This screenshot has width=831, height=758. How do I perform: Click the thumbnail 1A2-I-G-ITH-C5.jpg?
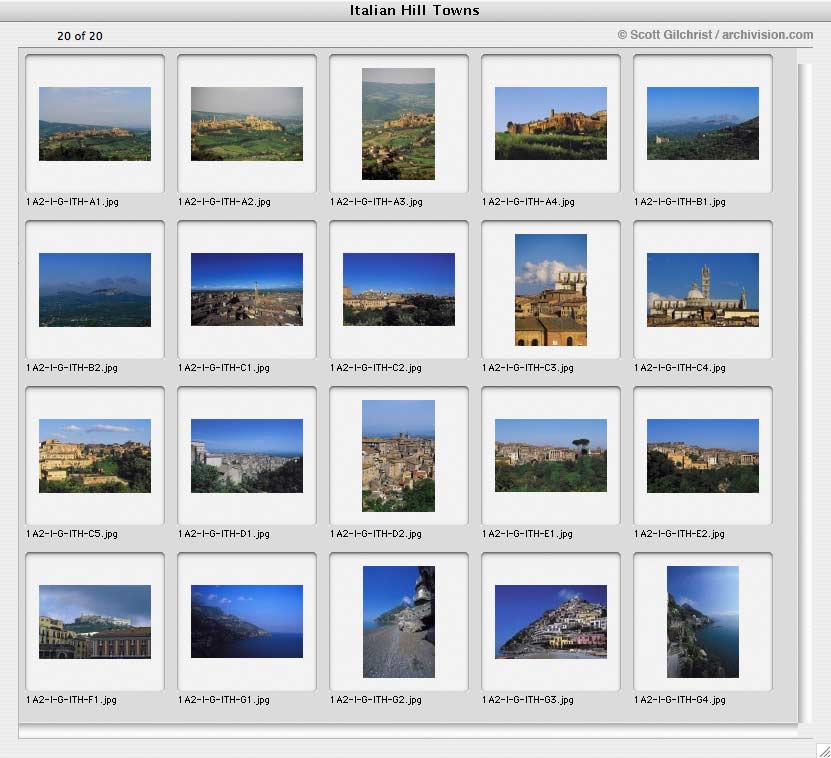pyautogui.click(x=95, y=456)
